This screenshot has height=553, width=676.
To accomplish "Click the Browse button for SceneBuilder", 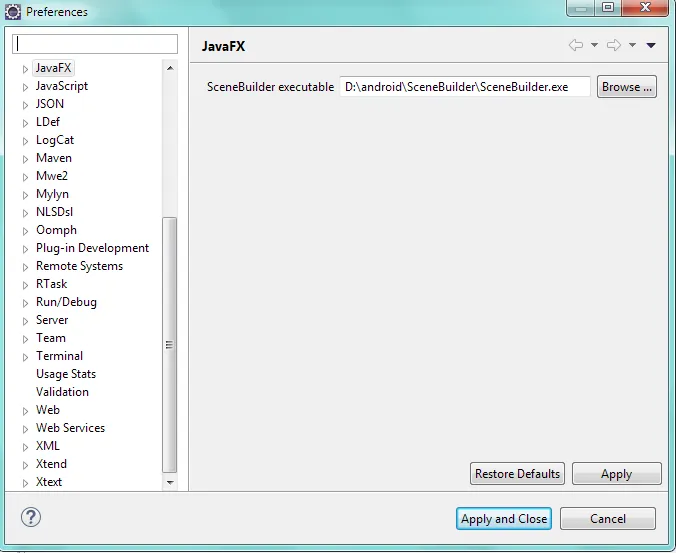I will 627,87.
